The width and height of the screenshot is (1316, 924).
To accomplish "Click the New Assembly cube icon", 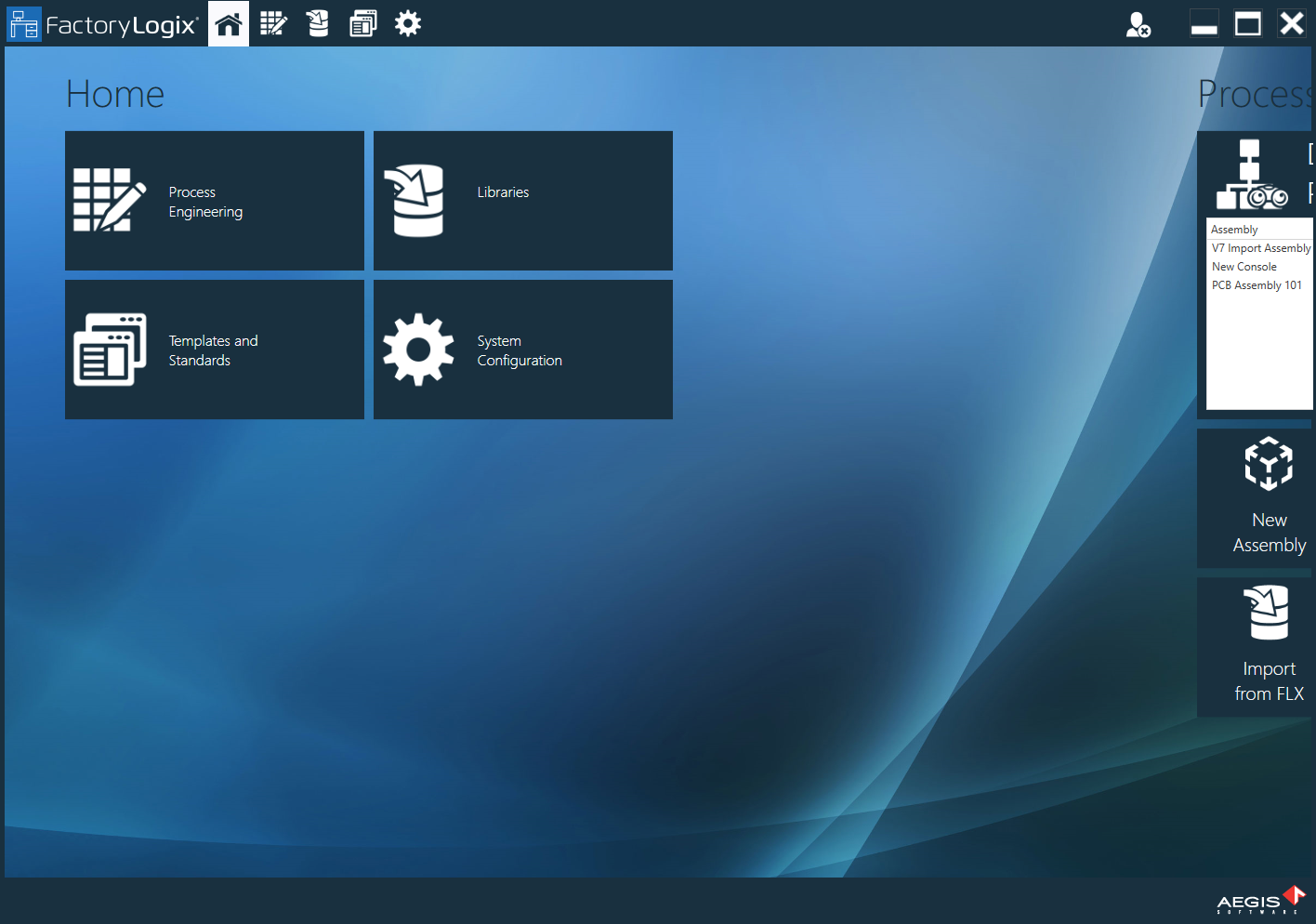I will pyautogui.click(x=1268, y=463).
